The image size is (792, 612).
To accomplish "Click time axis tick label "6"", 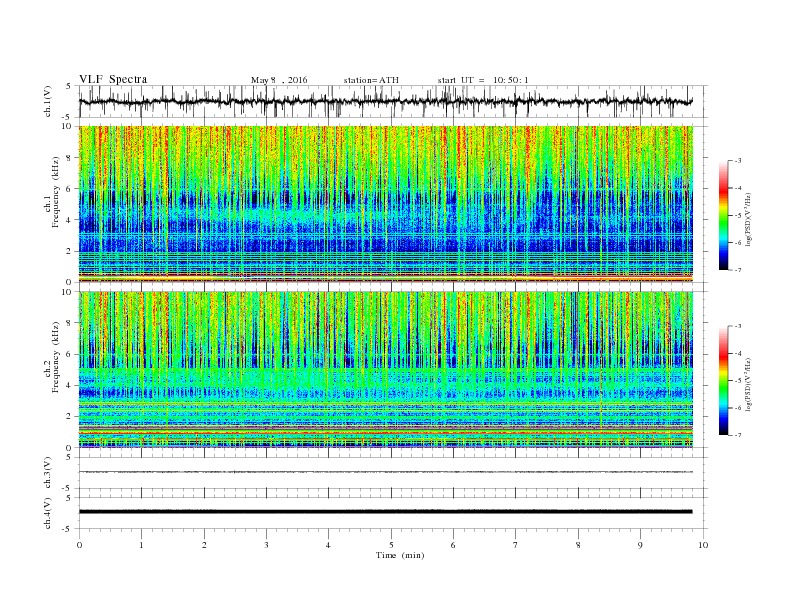I will click(453, 545).
